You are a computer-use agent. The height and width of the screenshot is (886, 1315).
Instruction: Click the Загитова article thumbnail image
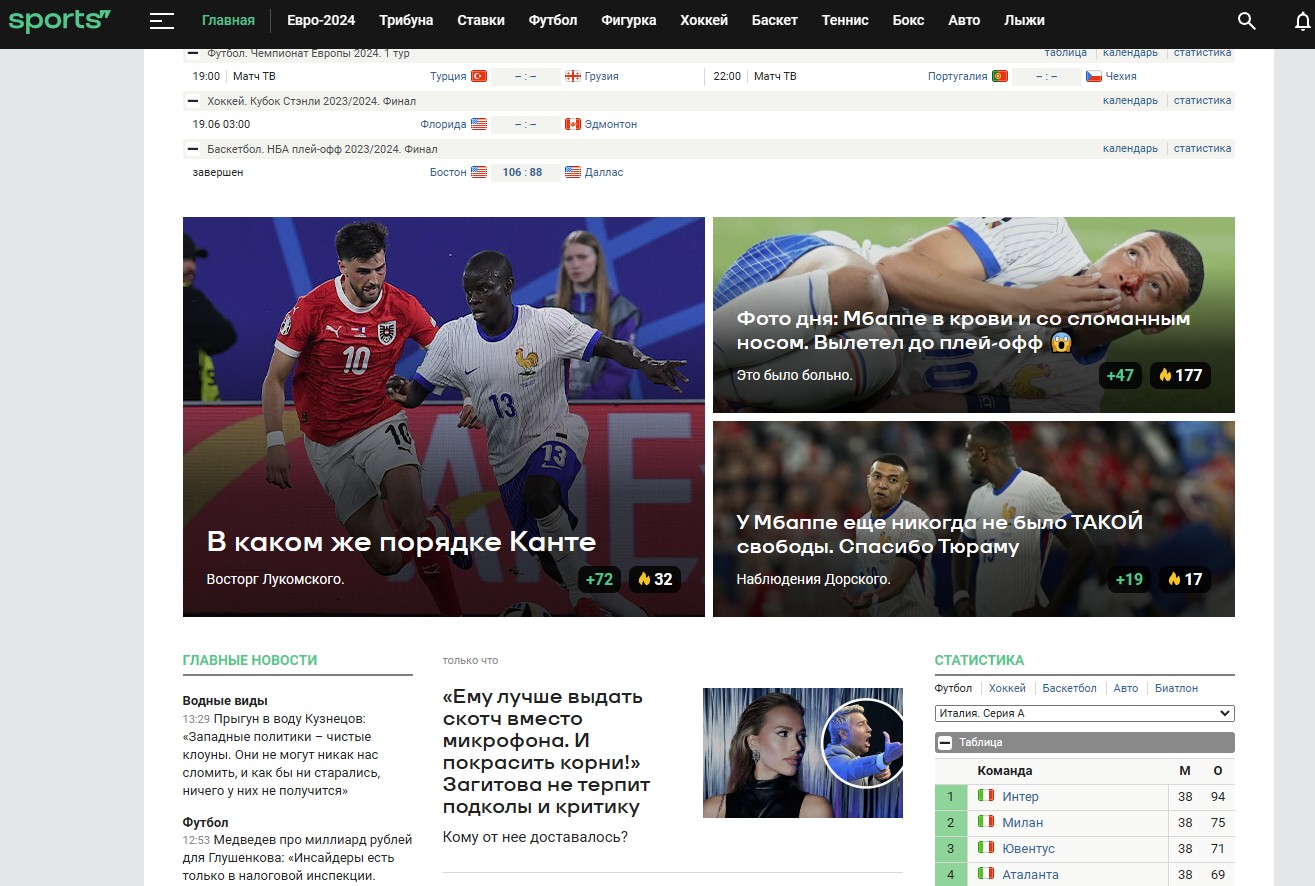(x=803, y=753)
